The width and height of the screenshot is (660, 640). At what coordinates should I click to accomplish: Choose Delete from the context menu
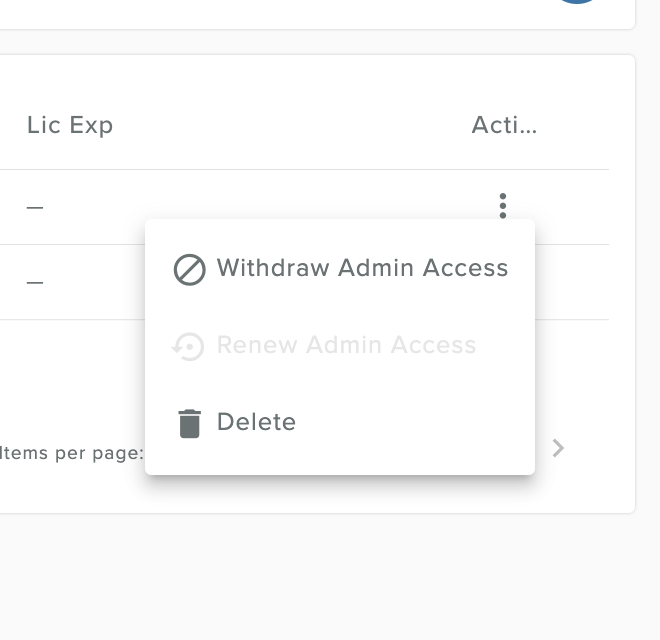[x=340, y=422]
